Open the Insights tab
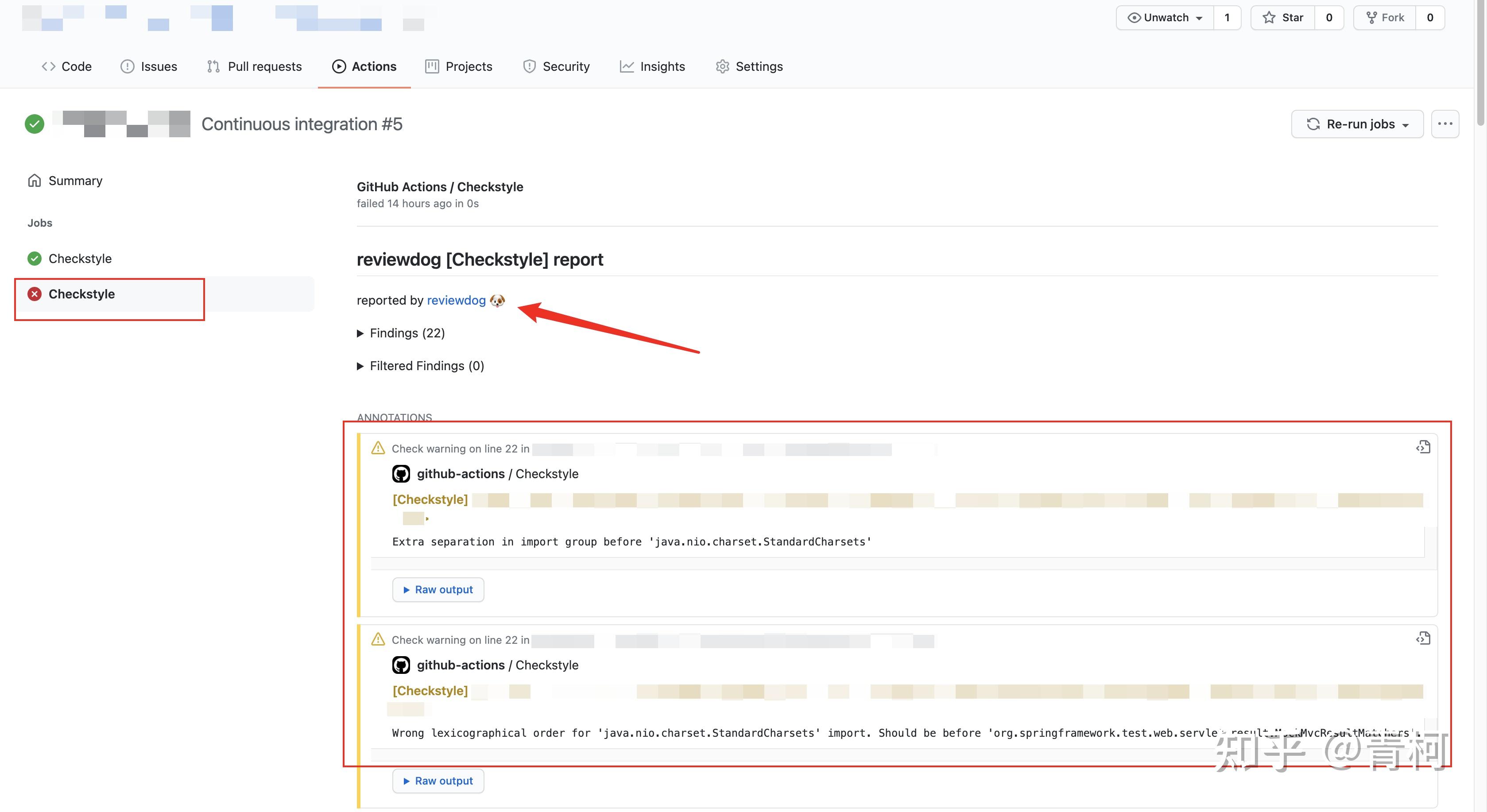Screen dimensions: 1487x812 652,66
